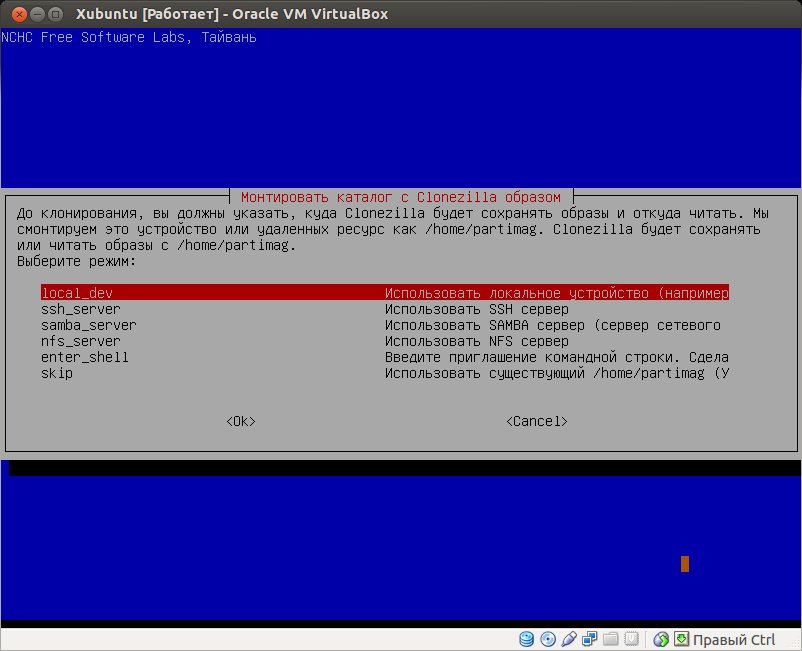Click the 'Использовать NFS сервер' description
Screen dimensions: 802x651
477,341
